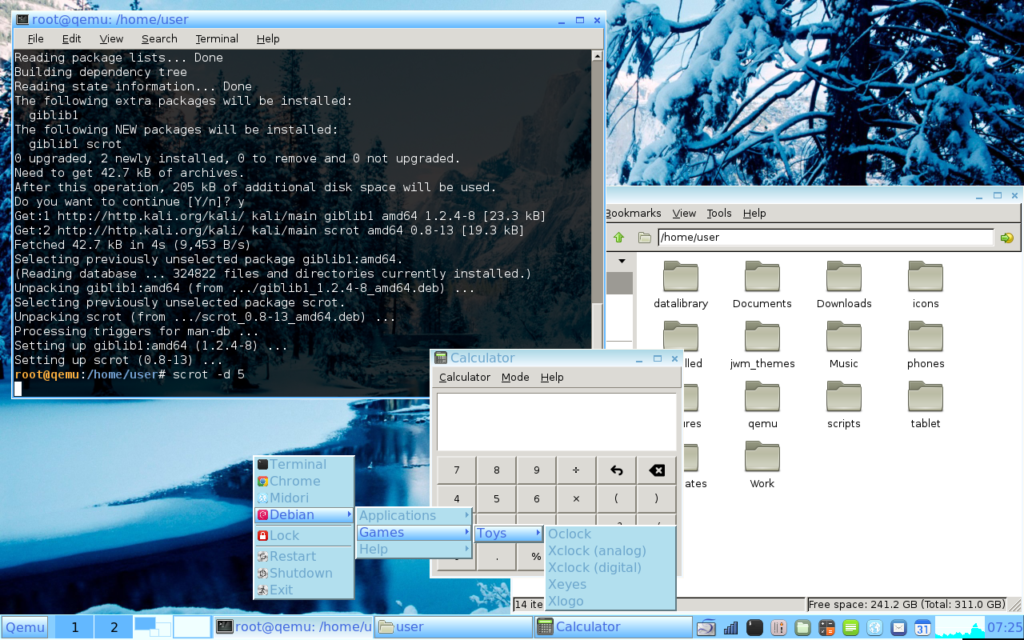The image size is (1024, 640).
Task: Open the calendar icon in the taskbar tray
Action: point(923,628)
